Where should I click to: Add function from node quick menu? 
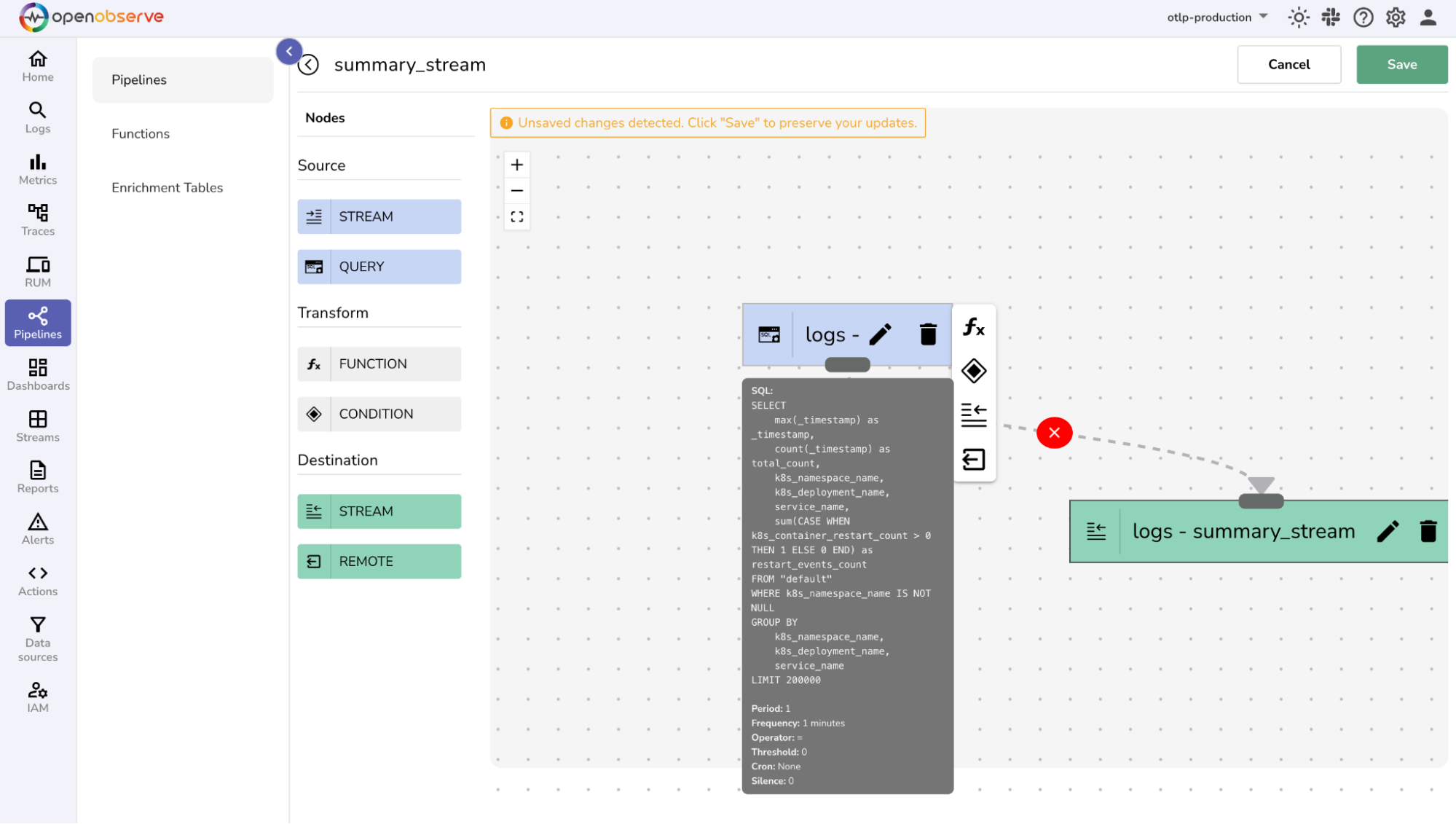tap(974, 327)
